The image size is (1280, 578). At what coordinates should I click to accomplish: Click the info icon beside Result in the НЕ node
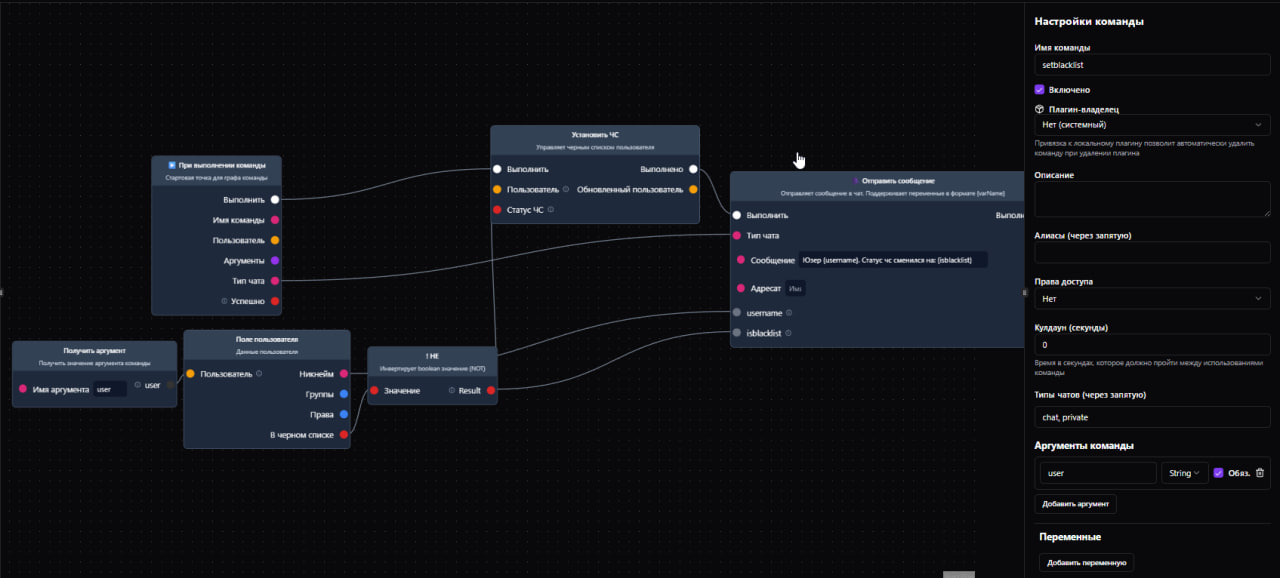(x=452, y=390)
